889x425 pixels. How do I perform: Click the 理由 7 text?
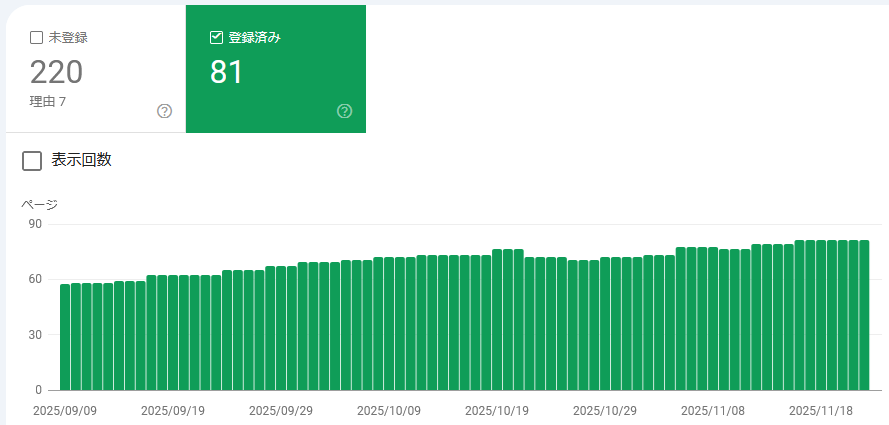pyautogui.click(x=48, y=101)
